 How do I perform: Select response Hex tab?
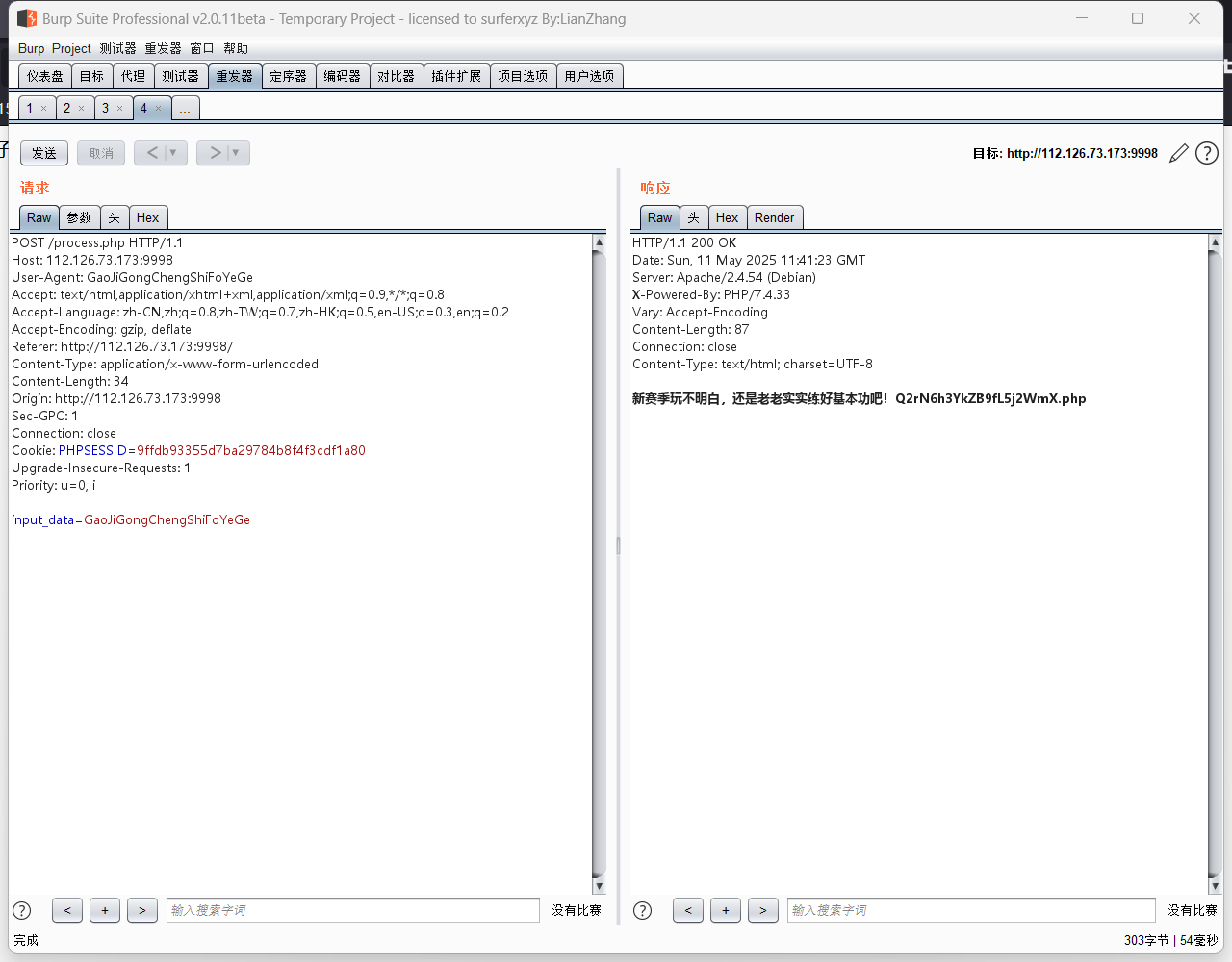728,218
